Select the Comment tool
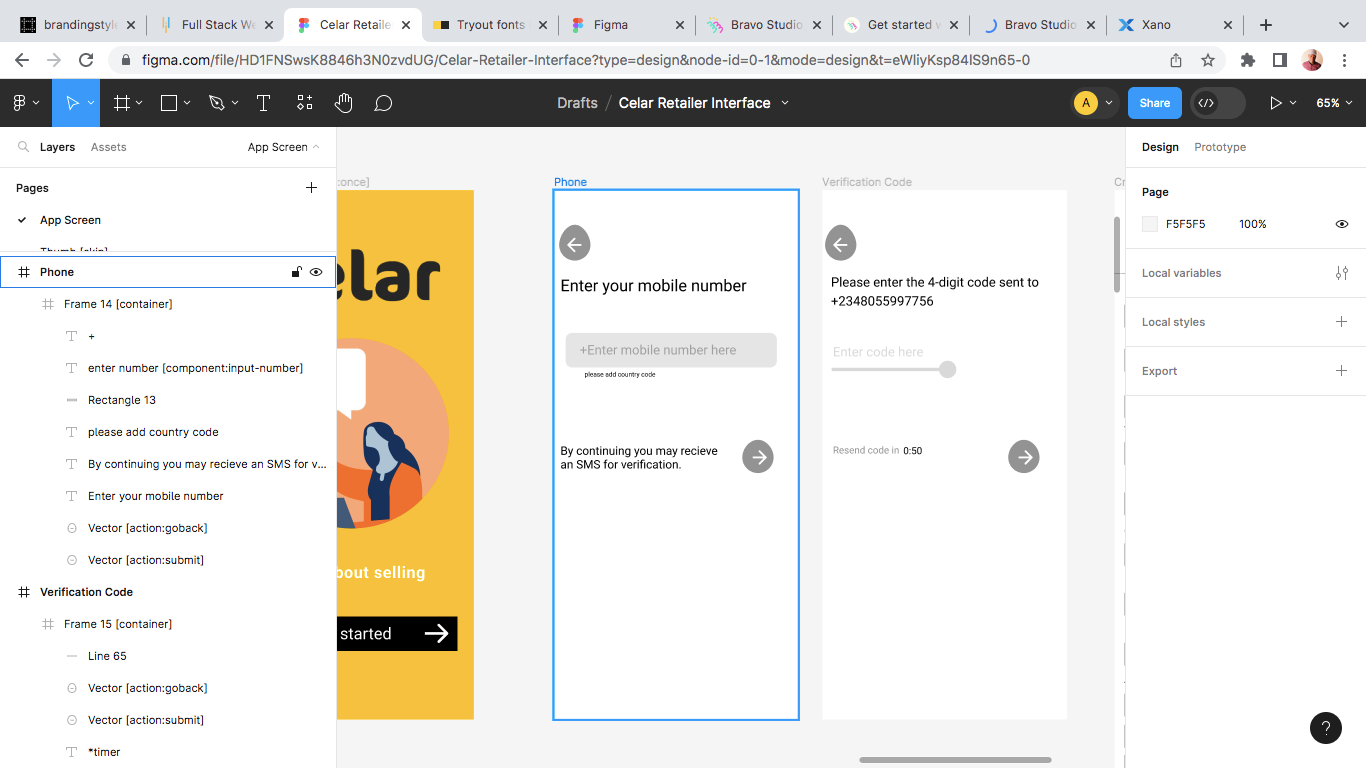 click(383, 103)
